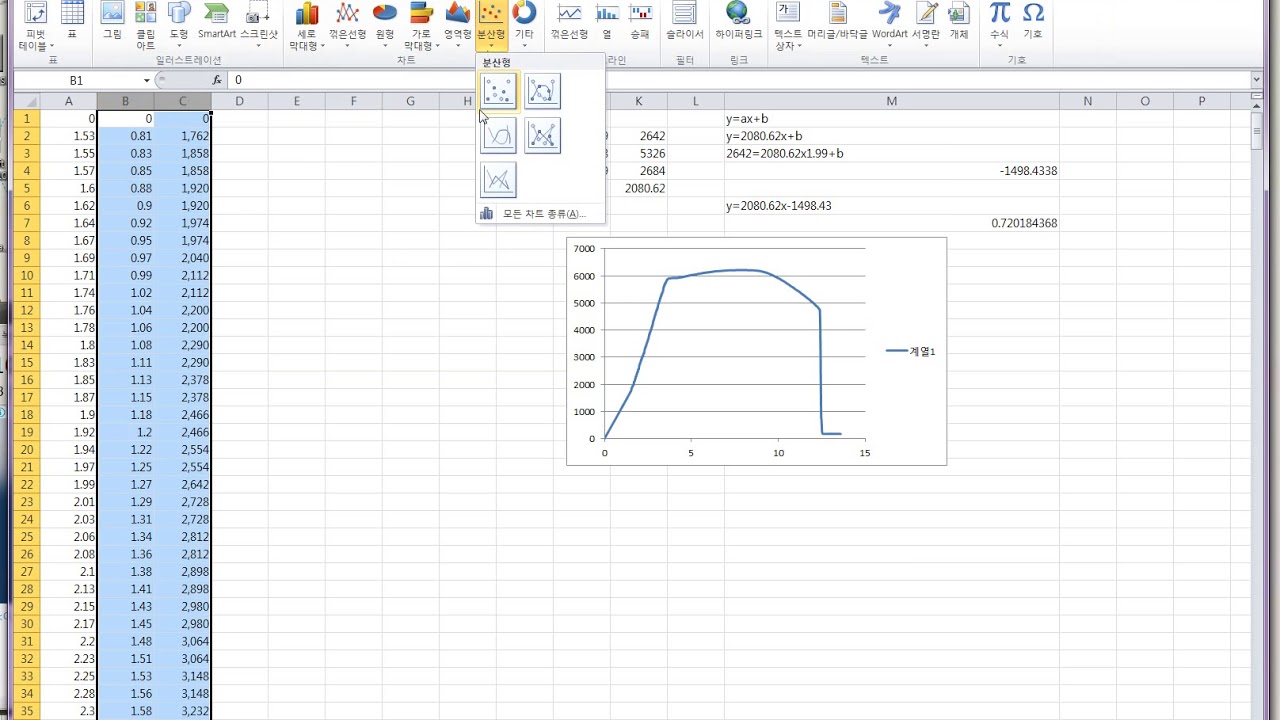
Task: Select row 10 header
Action: (x=27, y=275)
